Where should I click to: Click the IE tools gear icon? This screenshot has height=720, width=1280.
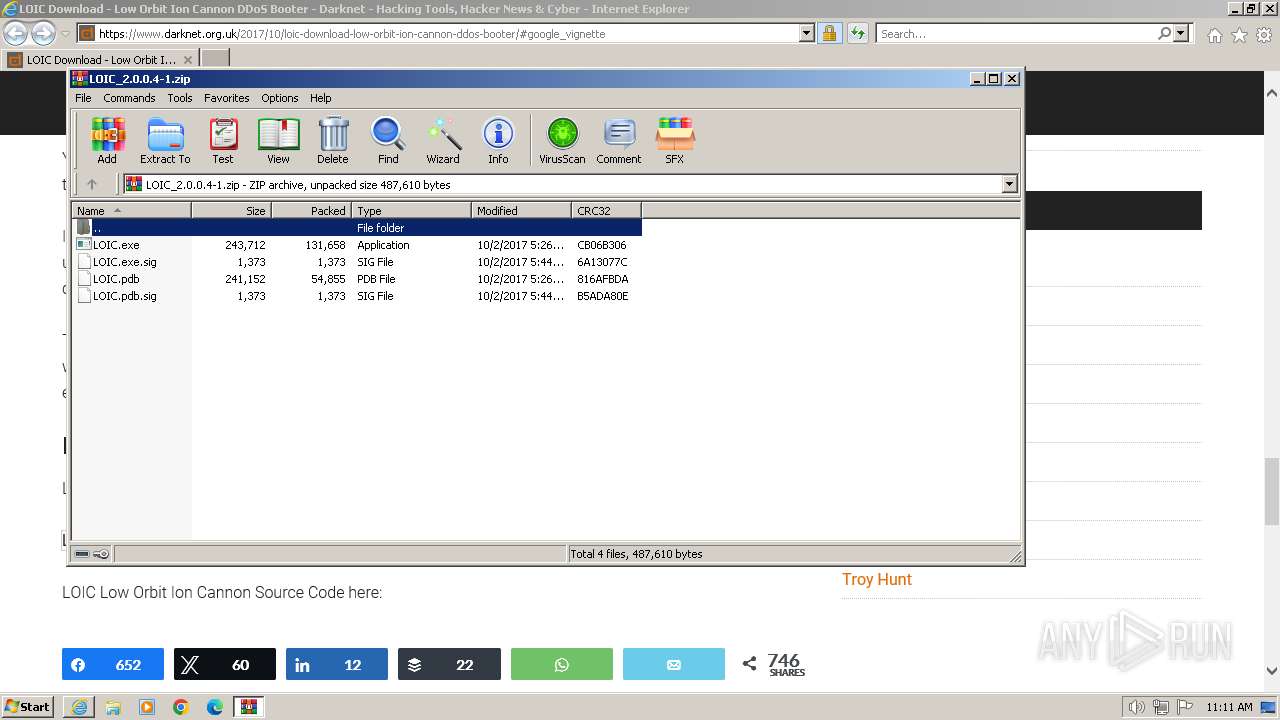(1264, 35)
